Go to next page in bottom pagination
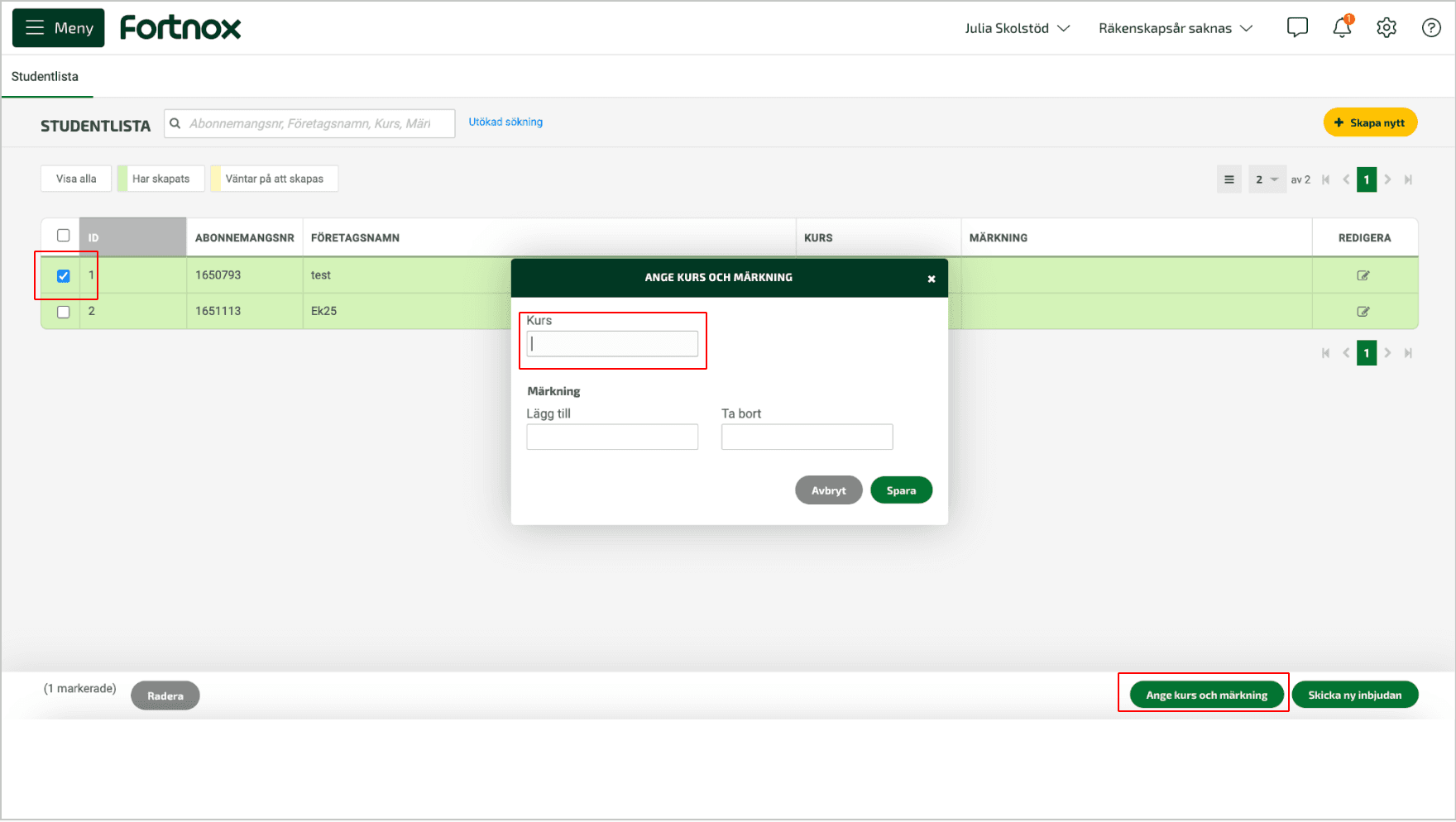The image size is (1456, 822). click(1388, 353)
